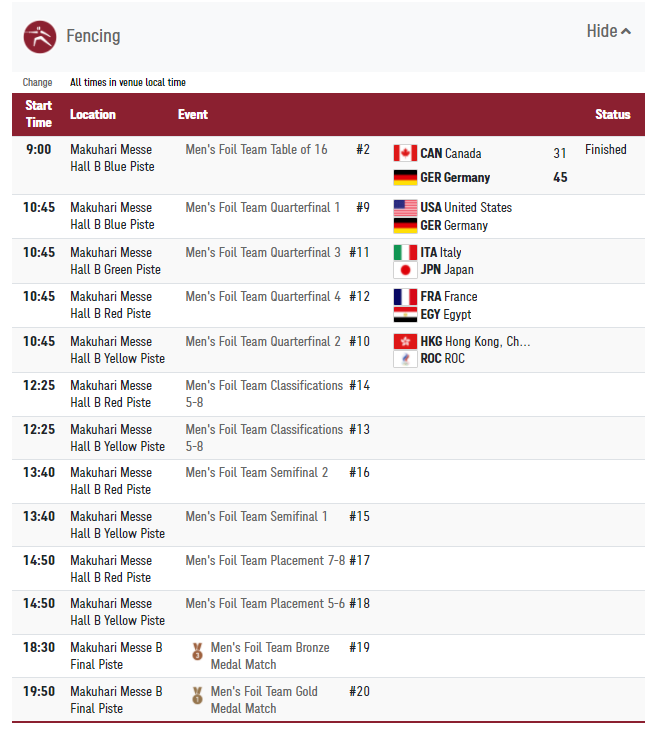
Task: Click the France flag icon
Action: [405, 297]
